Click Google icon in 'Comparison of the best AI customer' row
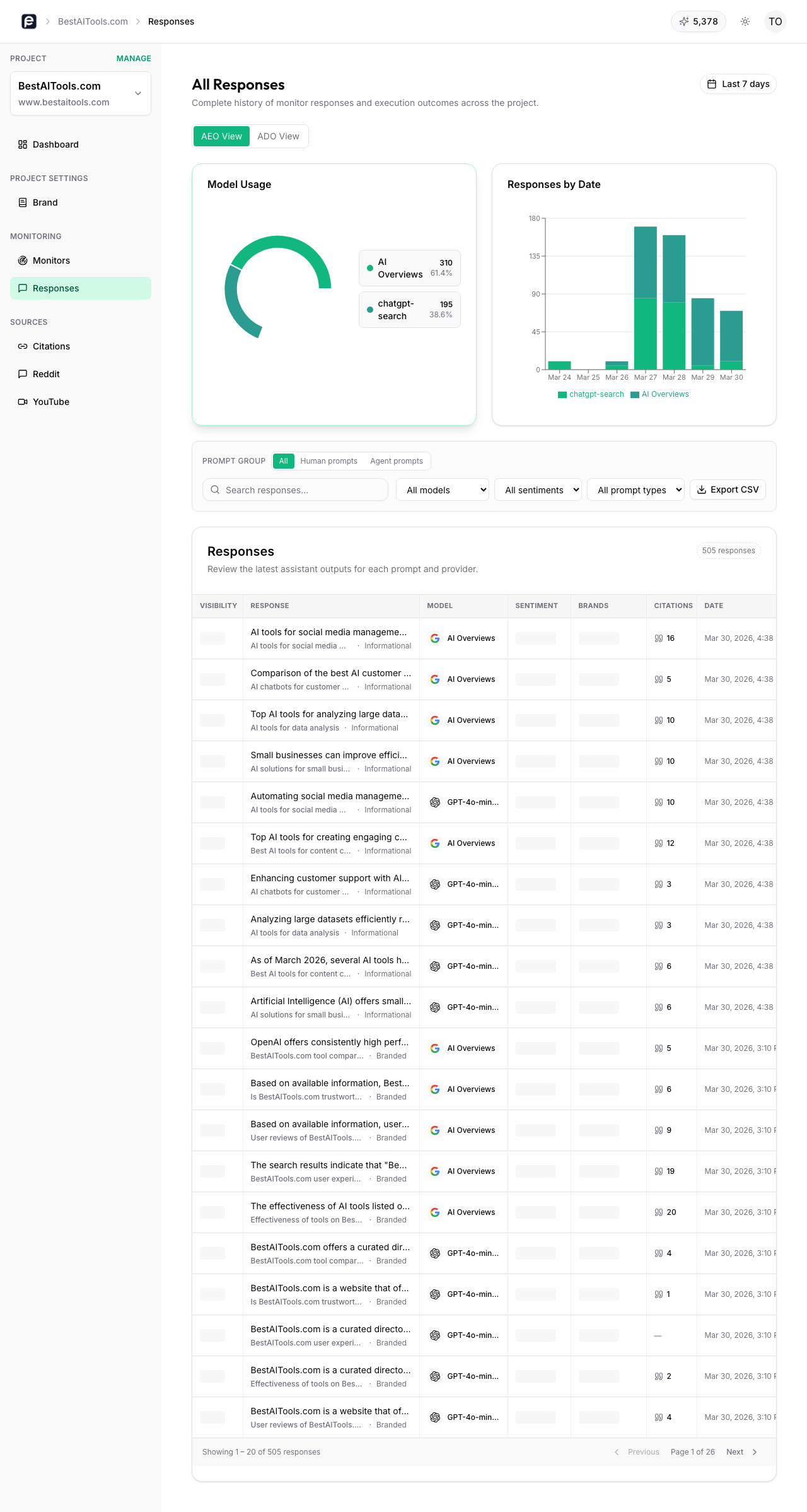The height and width of the screenshot is (1512, 807). [435, 679]
